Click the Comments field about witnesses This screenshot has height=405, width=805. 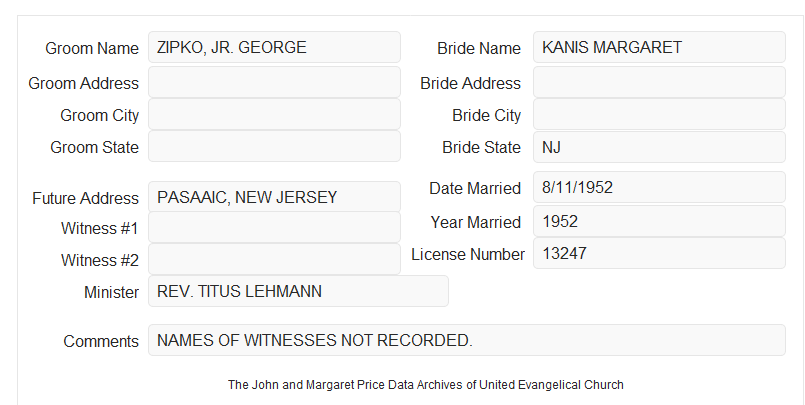coord(467,340)
